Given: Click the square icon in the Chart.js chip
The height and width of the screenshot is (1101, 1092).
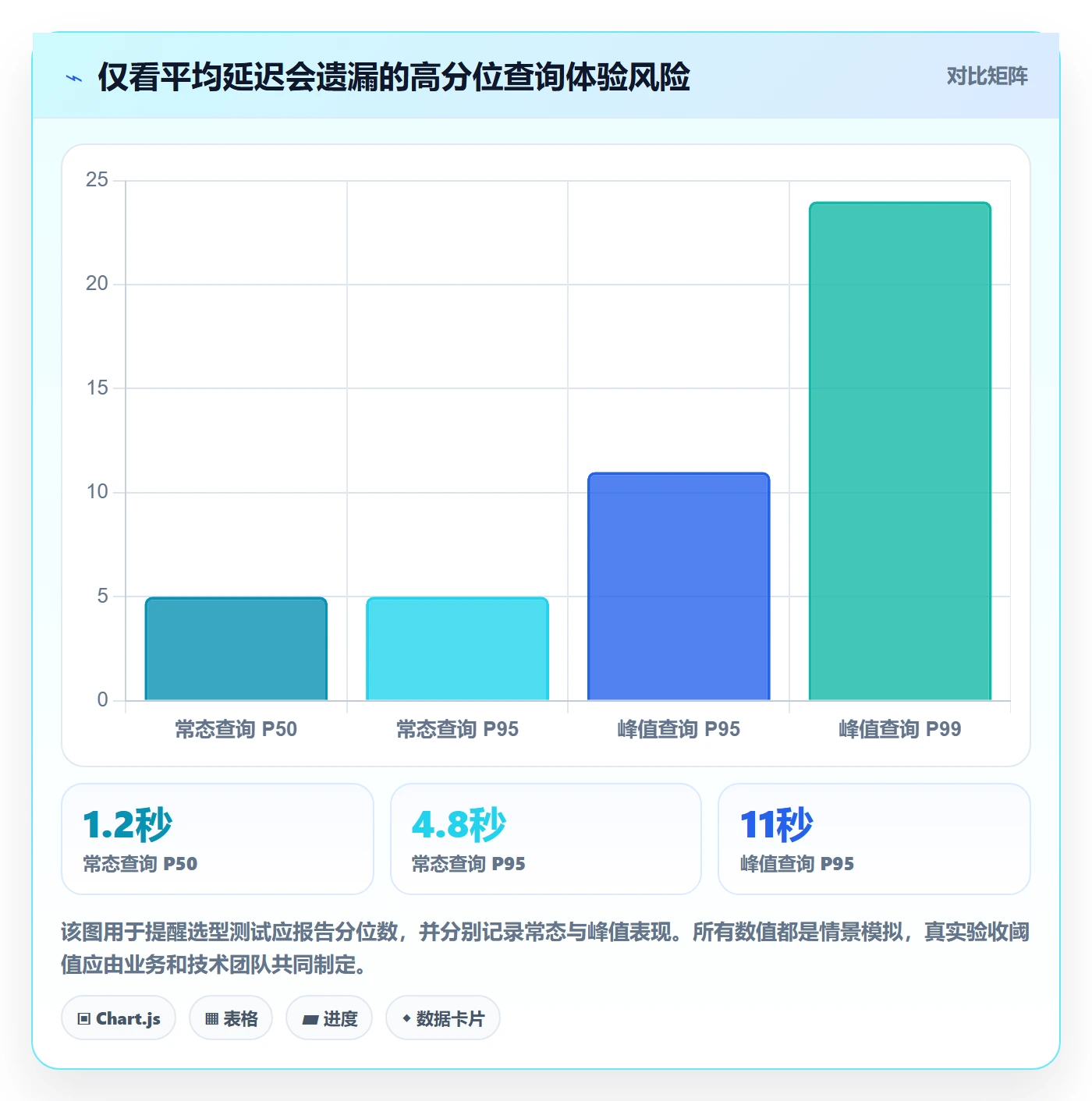Looking at the screenshot, I should click(84, 1019).
